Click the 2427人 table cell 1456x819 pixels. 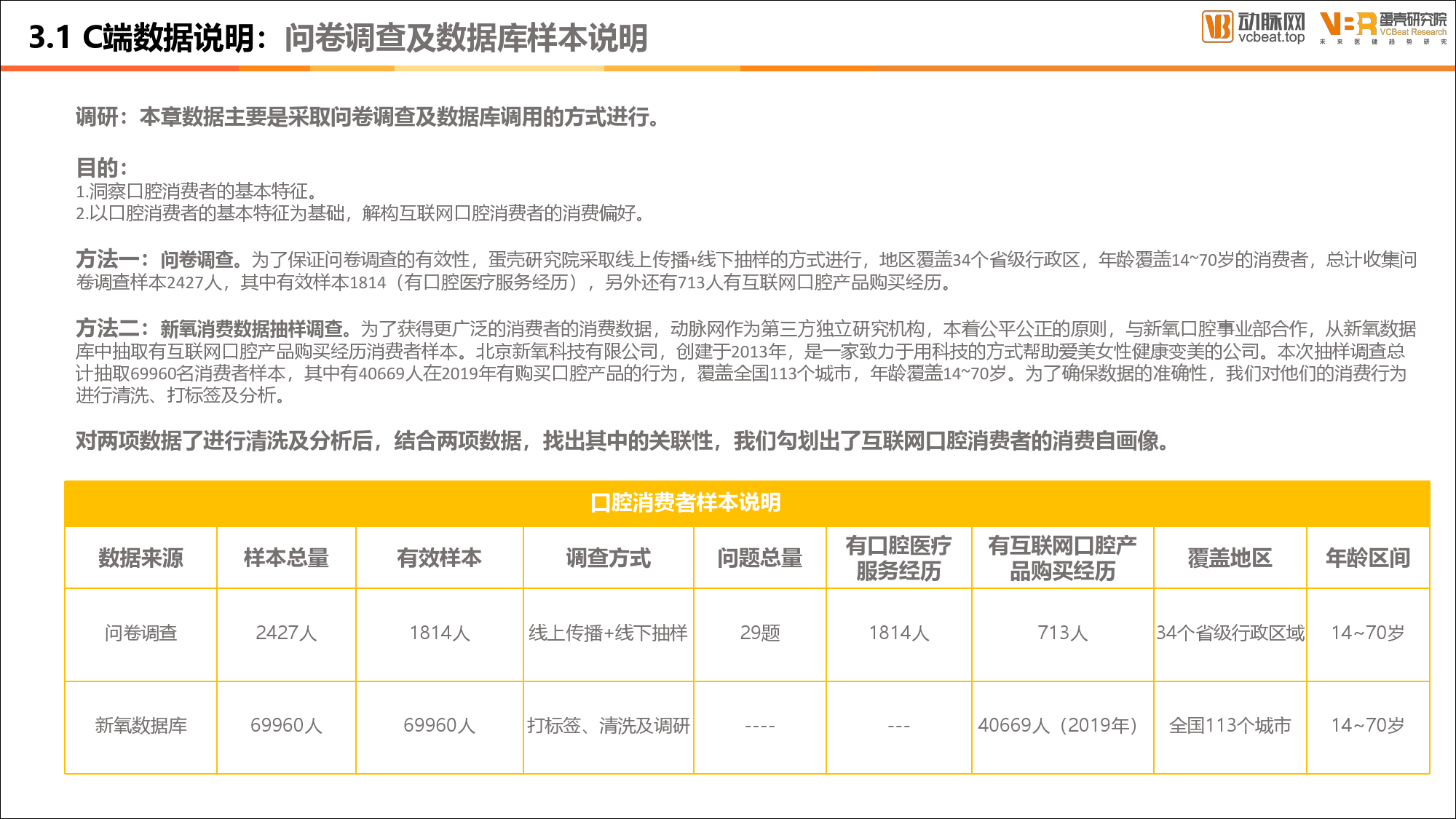tap(286, 633)
